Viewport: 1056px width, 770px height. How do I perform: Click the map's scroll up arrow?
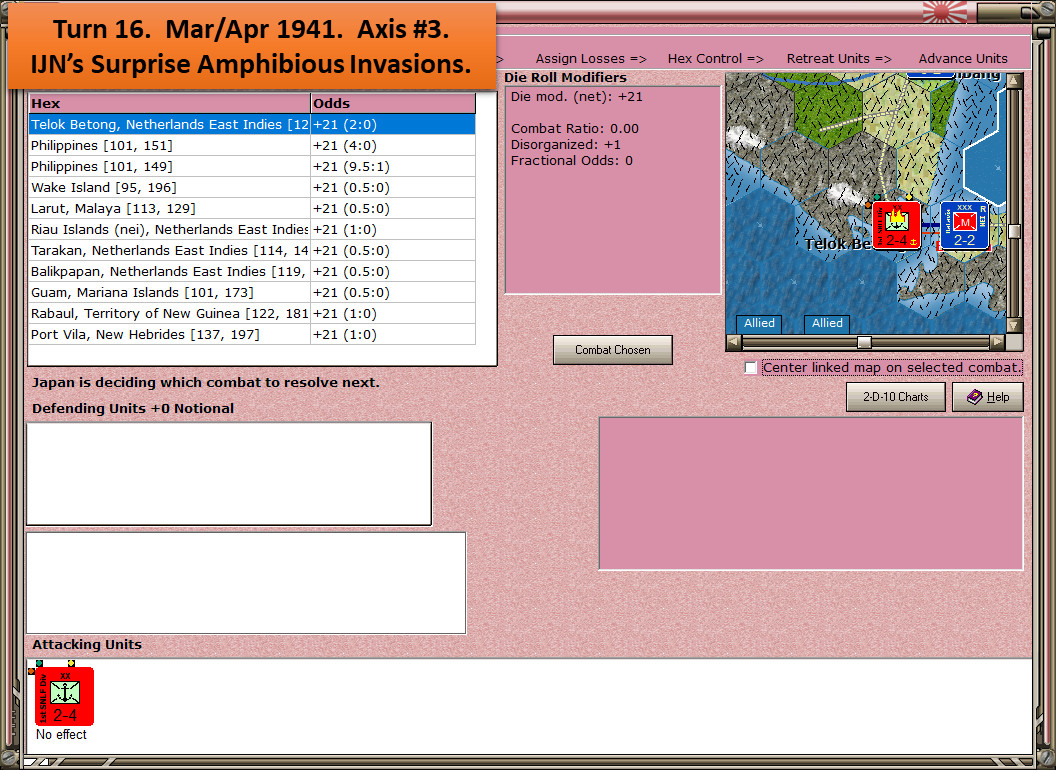[1014, 81]
